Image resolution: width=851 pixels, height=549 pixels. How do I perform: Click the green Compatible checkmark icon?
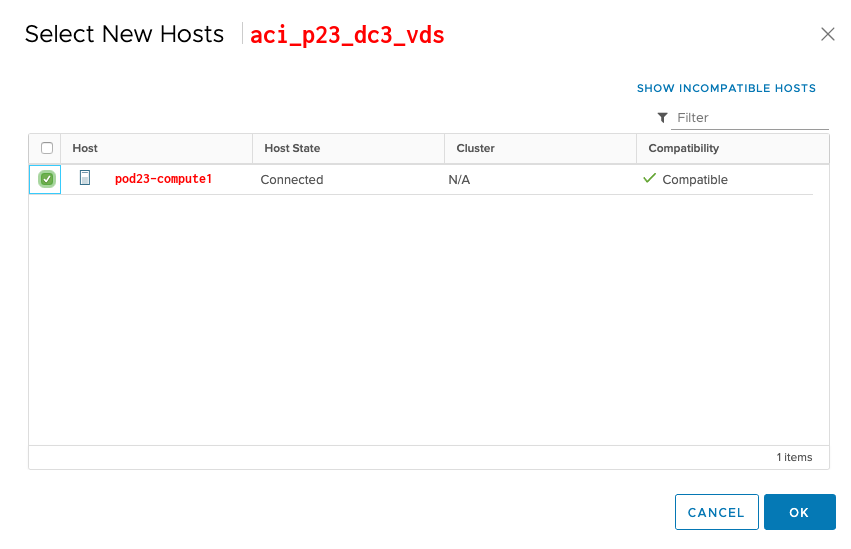pyautogui.click(x=649, y=178)
